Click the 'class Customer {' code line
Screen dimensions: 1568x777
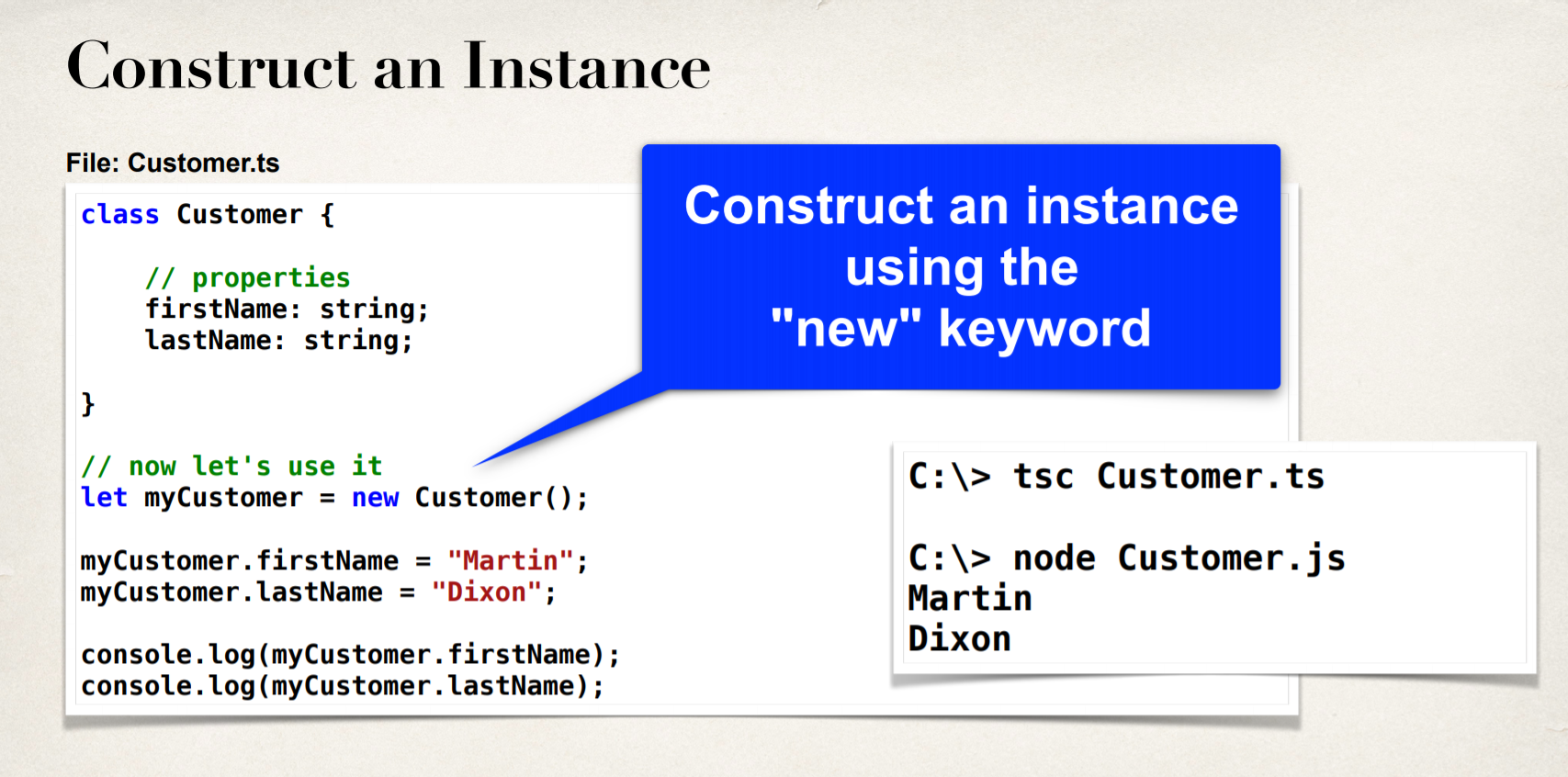click(208, 215)
